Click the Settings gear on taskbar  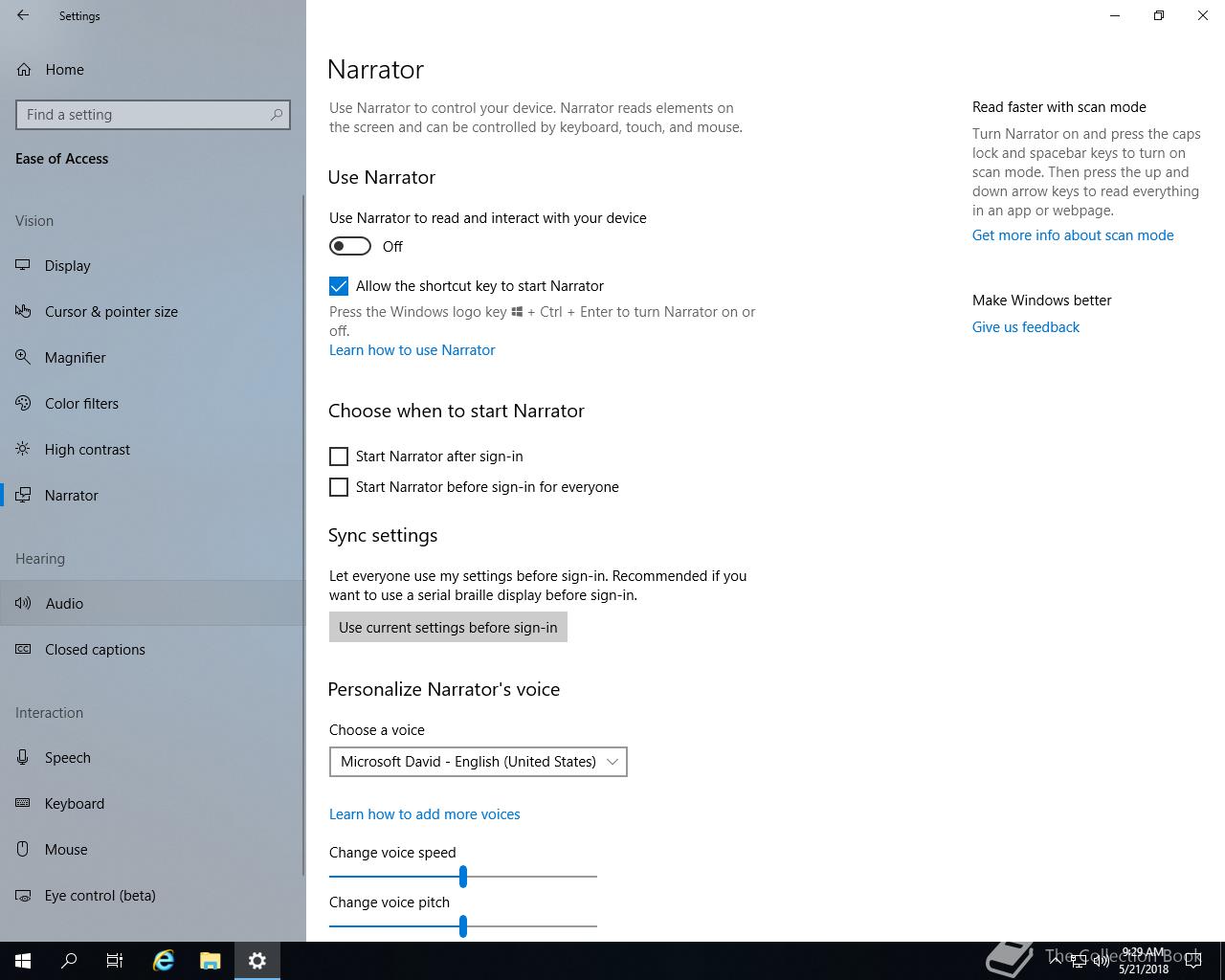(x=257, y=961)
